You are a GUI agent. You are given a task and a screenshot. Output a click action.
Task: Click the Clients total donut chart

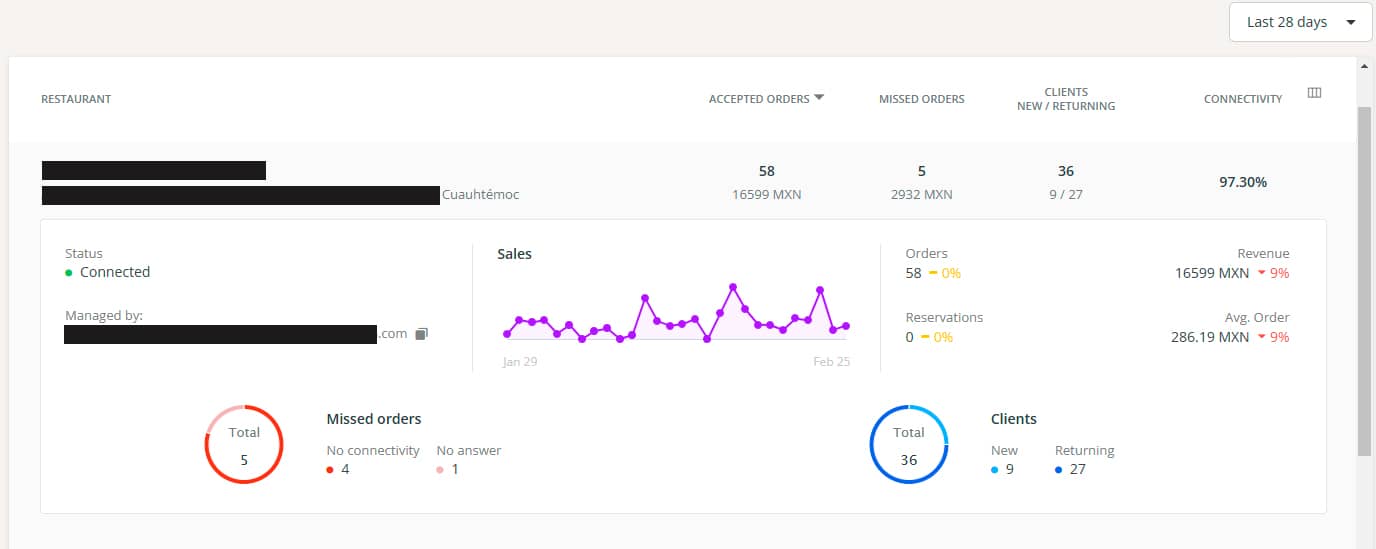pyautogui.click(x=908, y=445)
